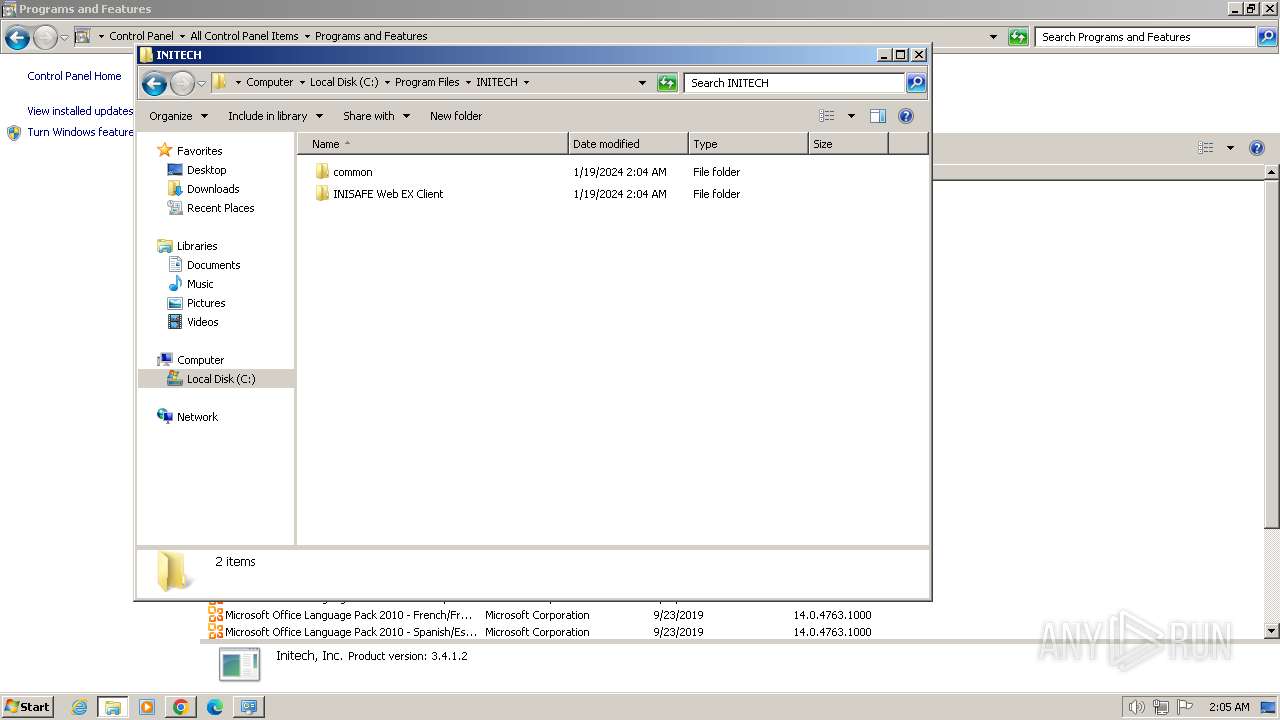This screenshot has height=720, width=1280.
Task: Click search magnifier in INITECH window
Action: point(916,83)
